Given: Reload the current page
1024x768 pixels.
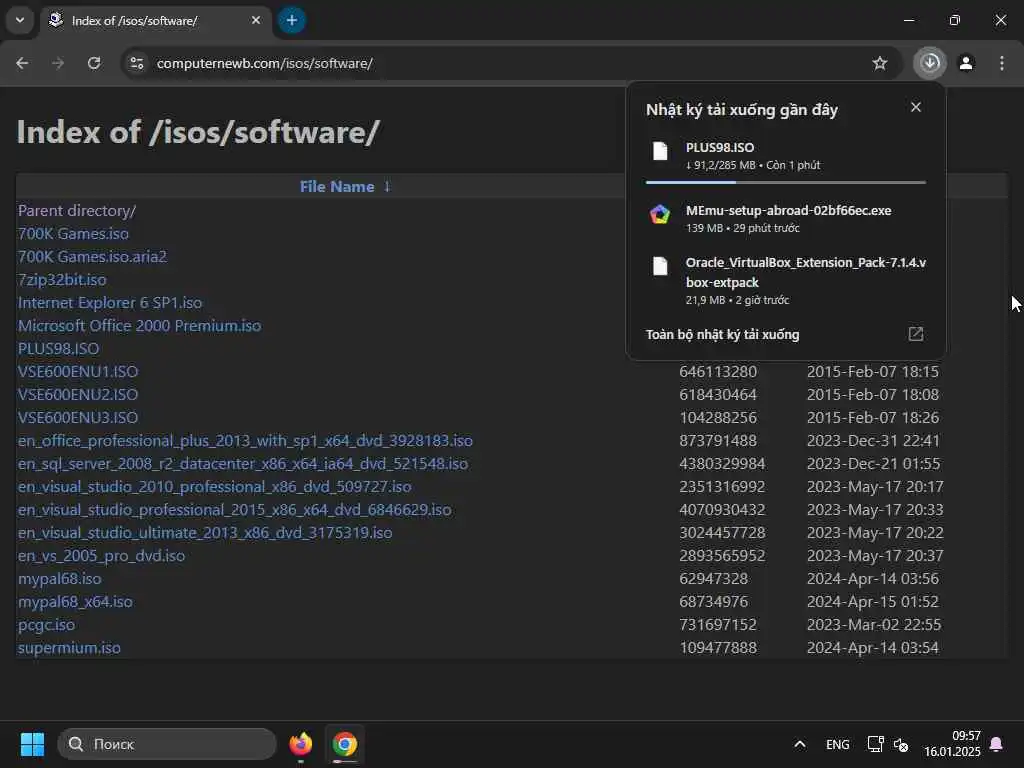Looking at the screenshot, I should (x=94, y=63).
